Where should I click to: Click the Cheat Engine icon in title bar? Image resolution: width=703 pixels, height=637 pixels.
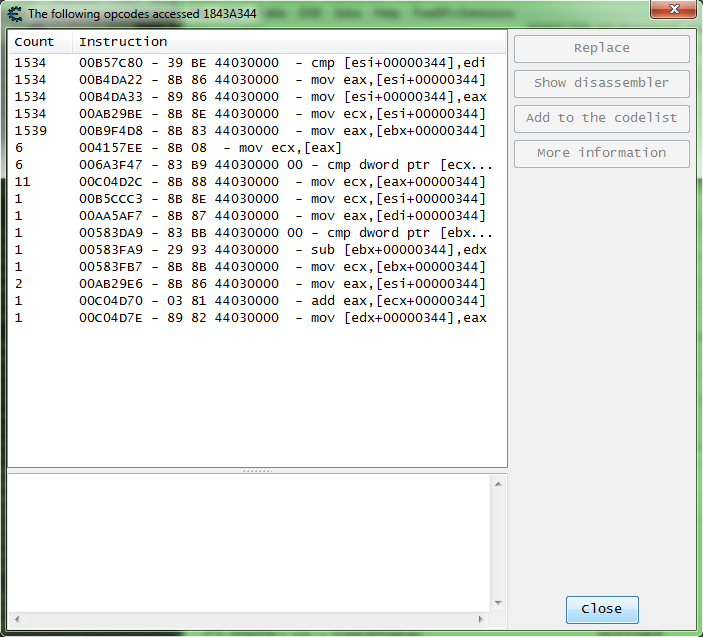coord(15,14)
